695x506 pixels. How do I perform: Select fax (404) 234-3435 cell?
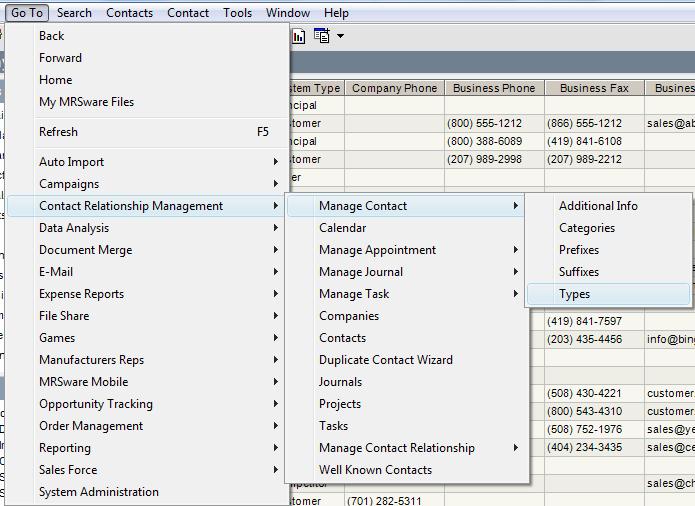(x=594, y=448)
